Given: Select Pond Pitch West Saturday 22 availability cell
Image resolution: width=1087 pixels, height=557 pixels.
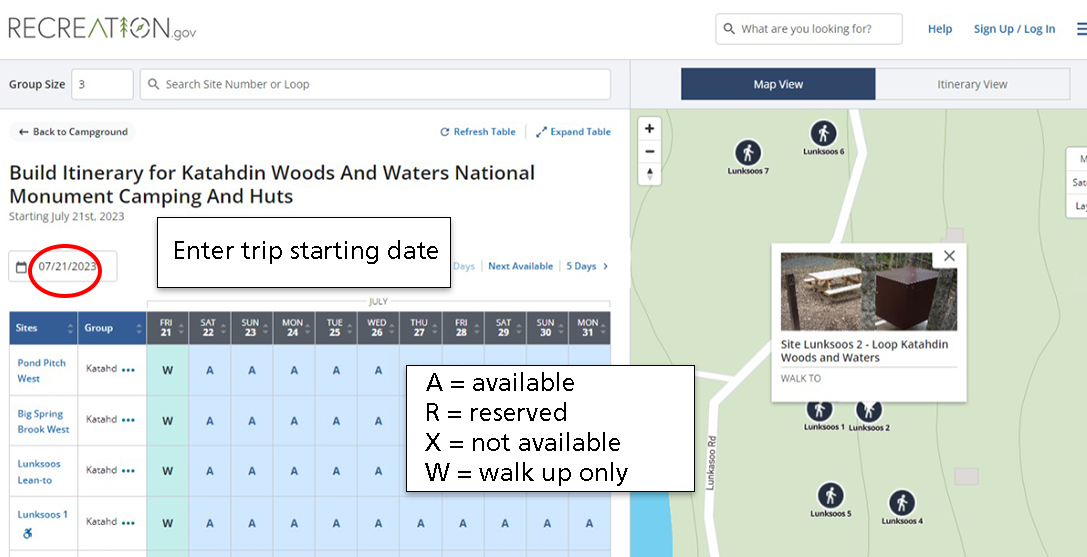Looking at the screenshot, I should 209,370.
